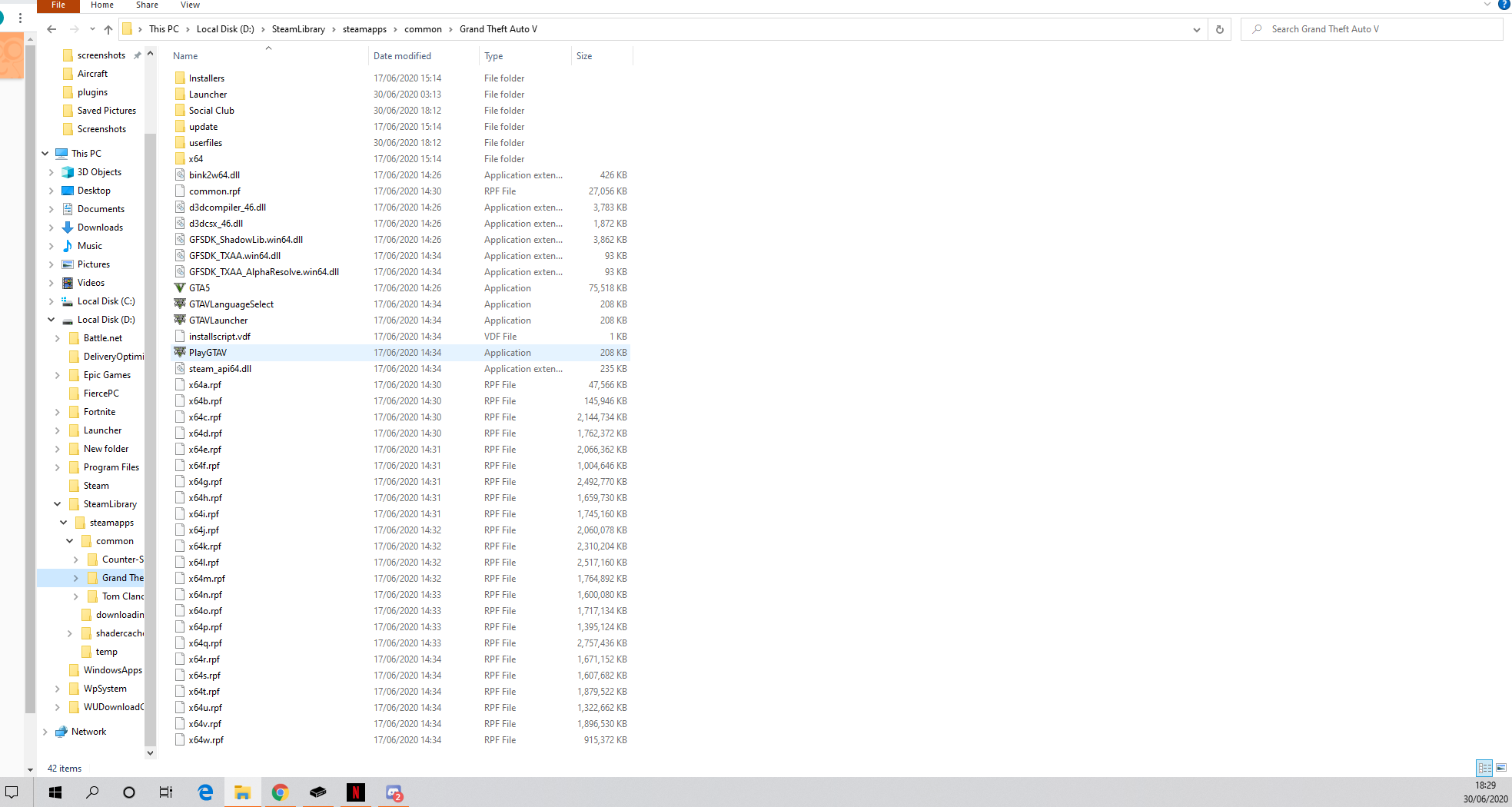Open the GTA5 application icon
The height and width of the screenshot is (807, 1512).
[x=180, y=288]
